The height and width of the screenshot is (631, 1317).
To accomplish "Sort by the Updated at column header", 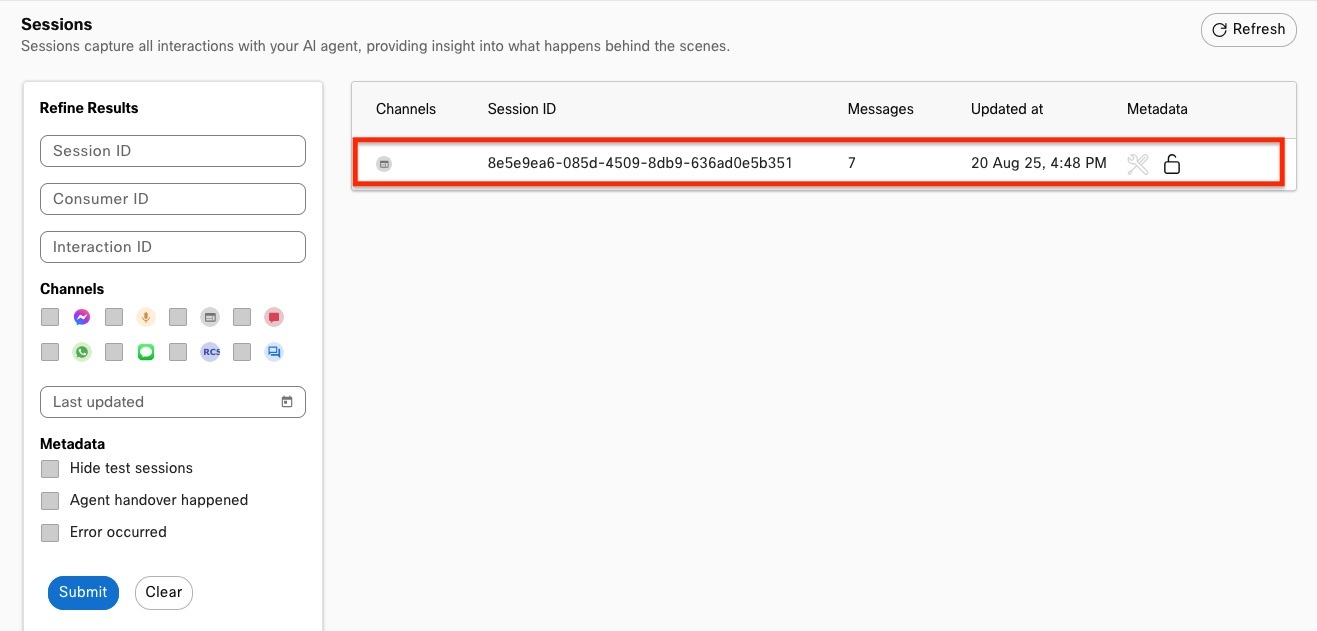I will [1006, 109].
